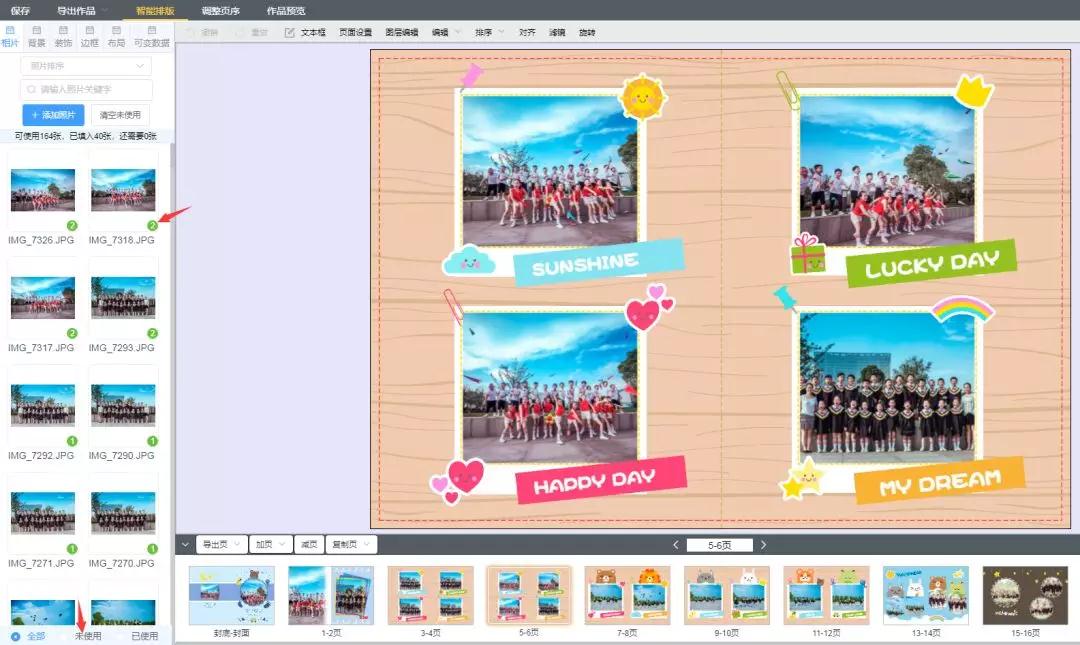Click the usage count badge on IMG_7292.JPG
Viewport: 1080px width, 645px height.
tap(72, 441)
